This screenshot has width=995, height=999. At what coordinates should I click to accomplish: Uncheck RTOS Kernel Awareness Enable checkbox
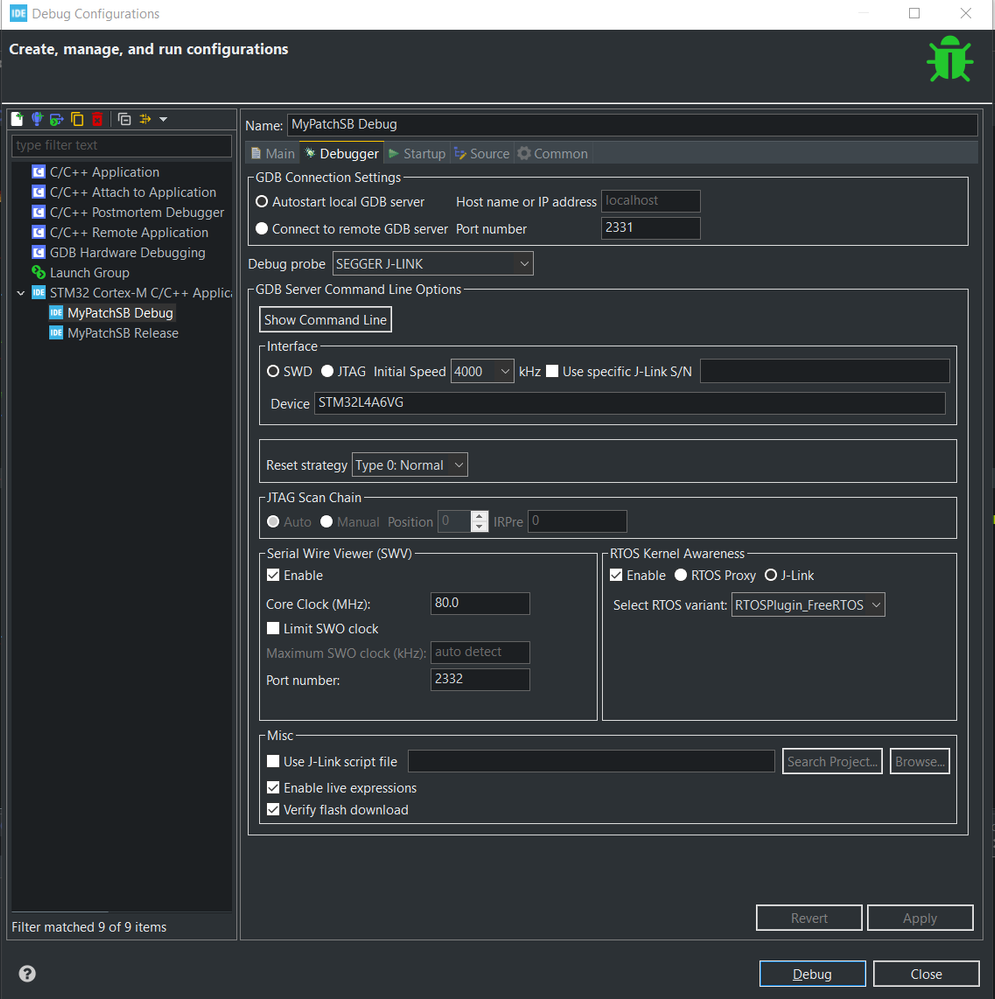616,575
